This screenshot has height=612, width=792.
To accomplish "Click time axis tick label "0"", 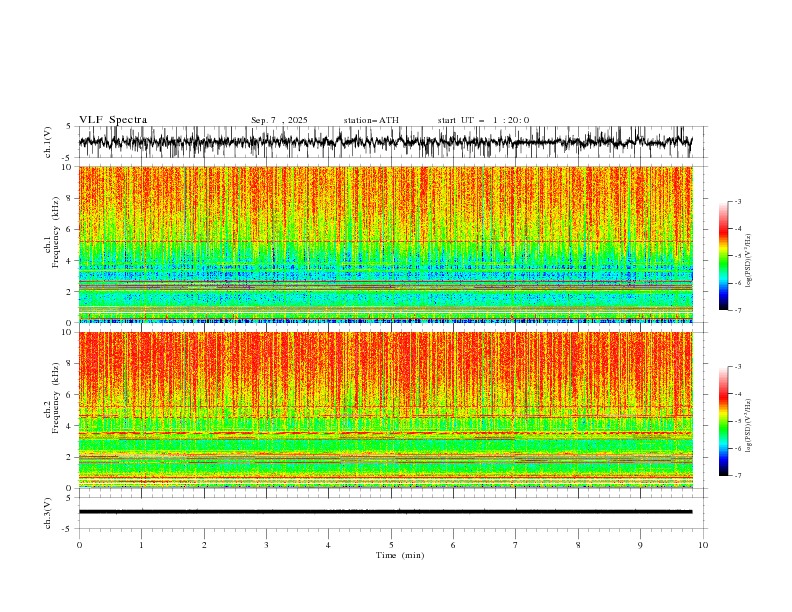I will click(x=79, y=545).
